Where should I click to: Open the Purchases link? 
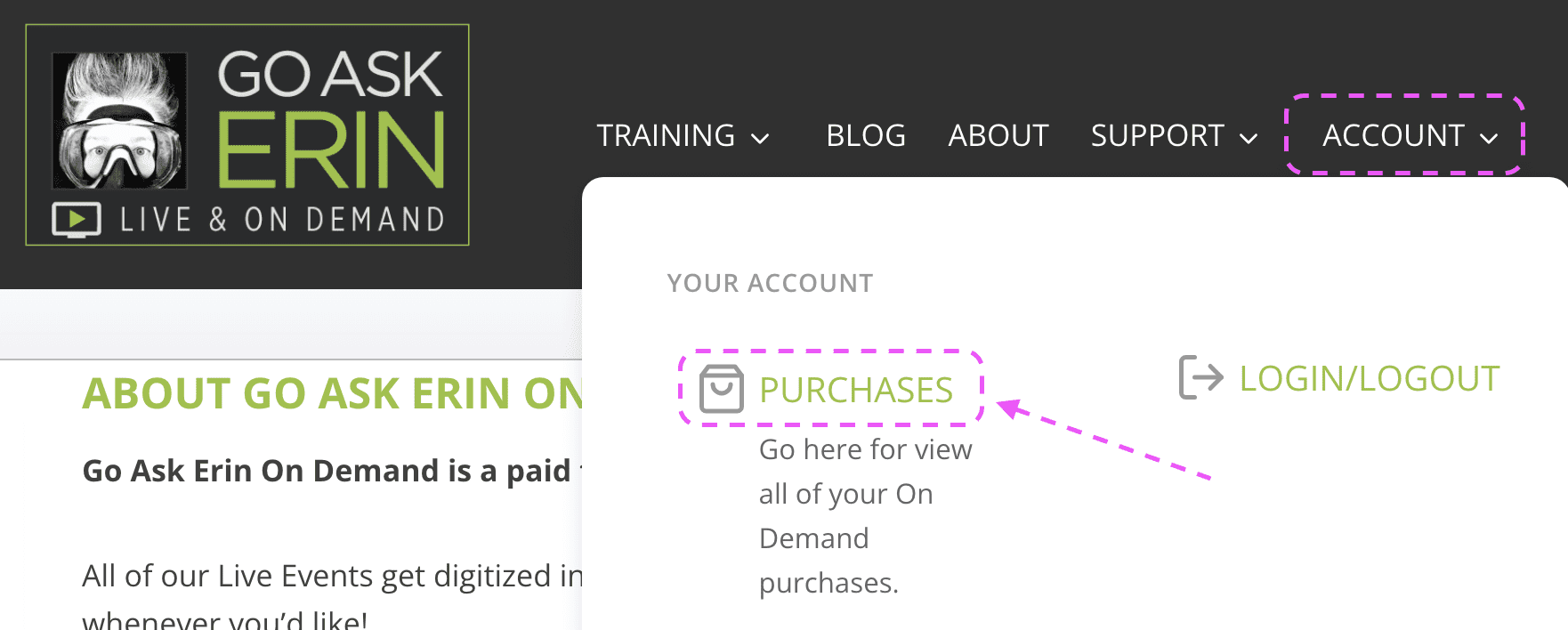pos(856,390)
